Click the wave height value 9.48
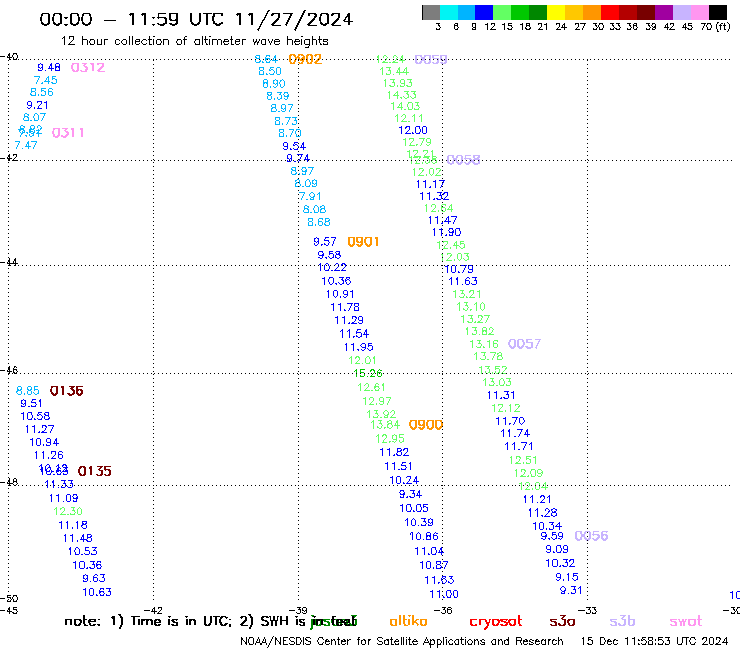Screen dimensions: 740x650 tap(49, 68)
